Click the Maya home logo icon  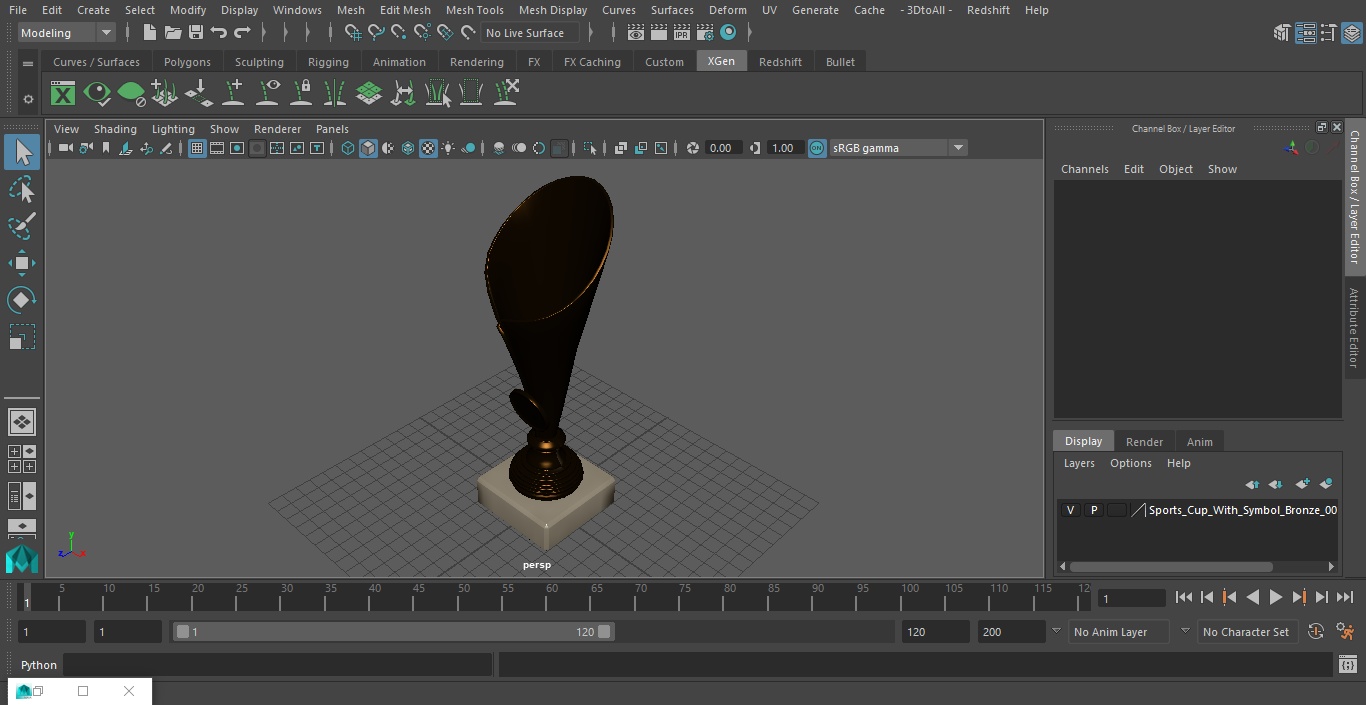22,558
